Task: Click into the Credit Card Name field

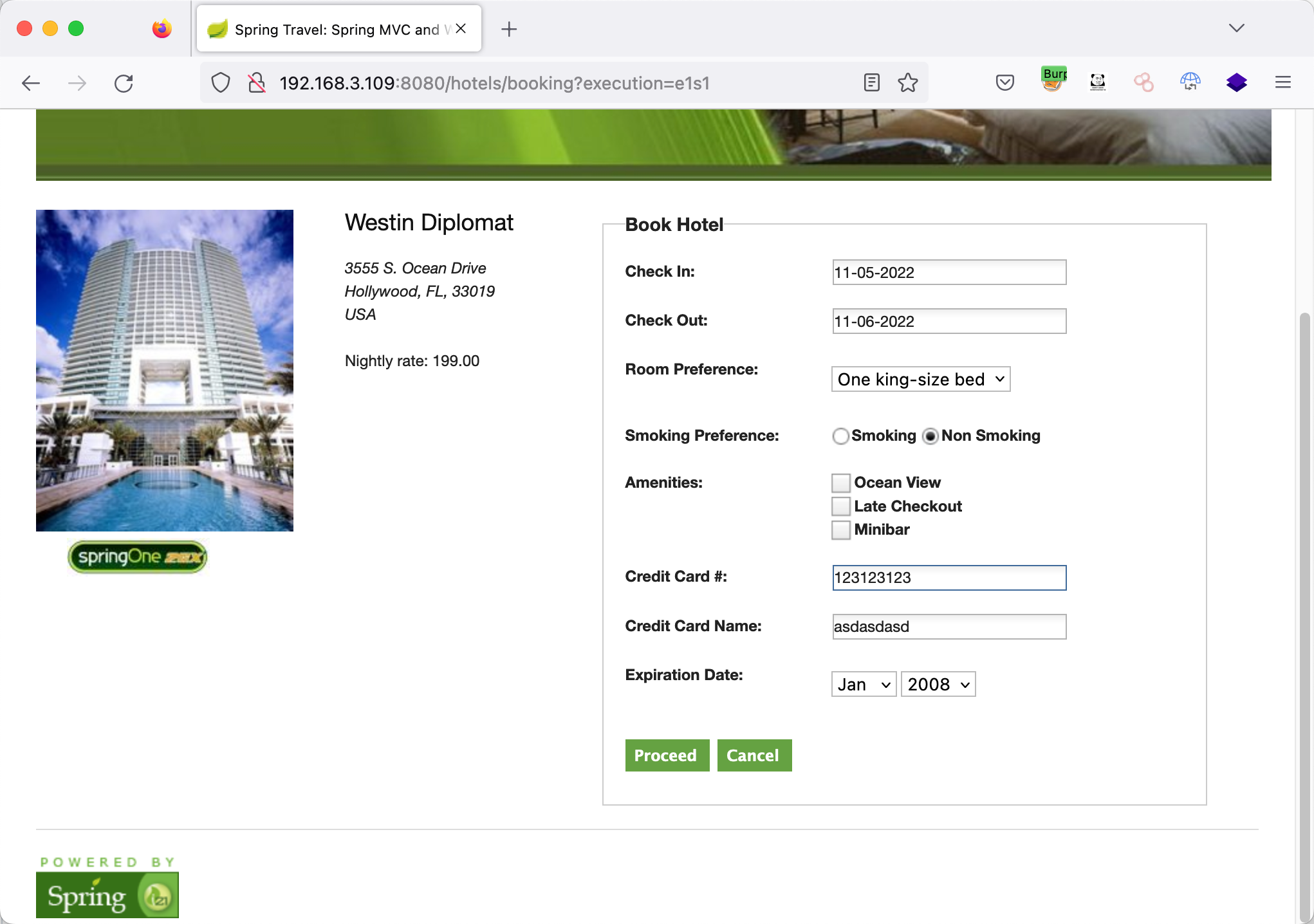Action: 948,627
